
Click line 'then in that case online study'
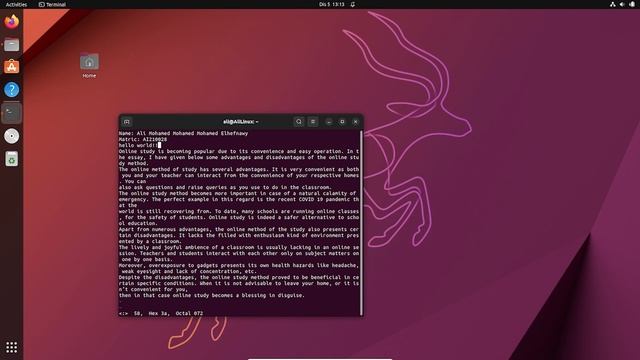(211, 295)
